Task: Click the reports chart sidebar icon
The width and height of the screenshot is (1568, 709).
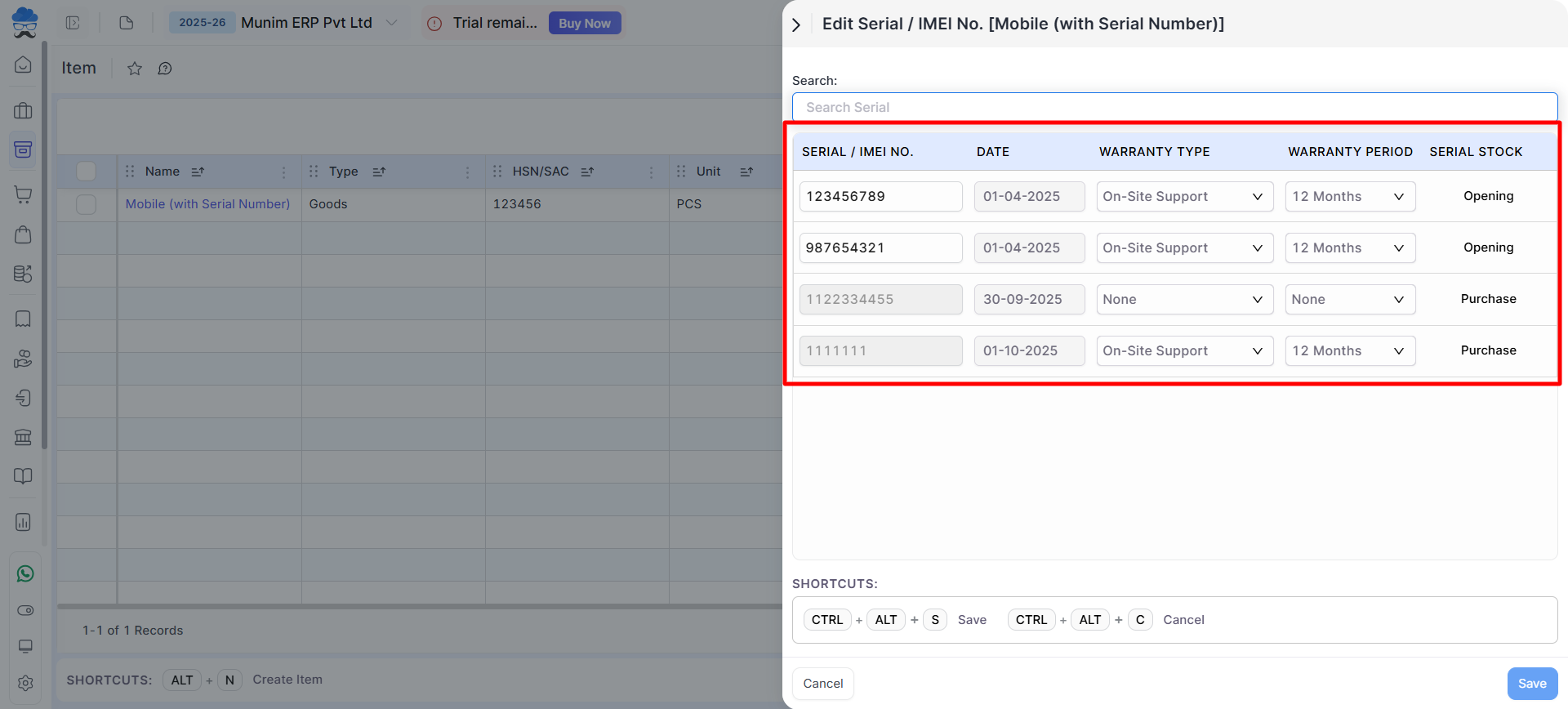Action: (x=24, y=522)
